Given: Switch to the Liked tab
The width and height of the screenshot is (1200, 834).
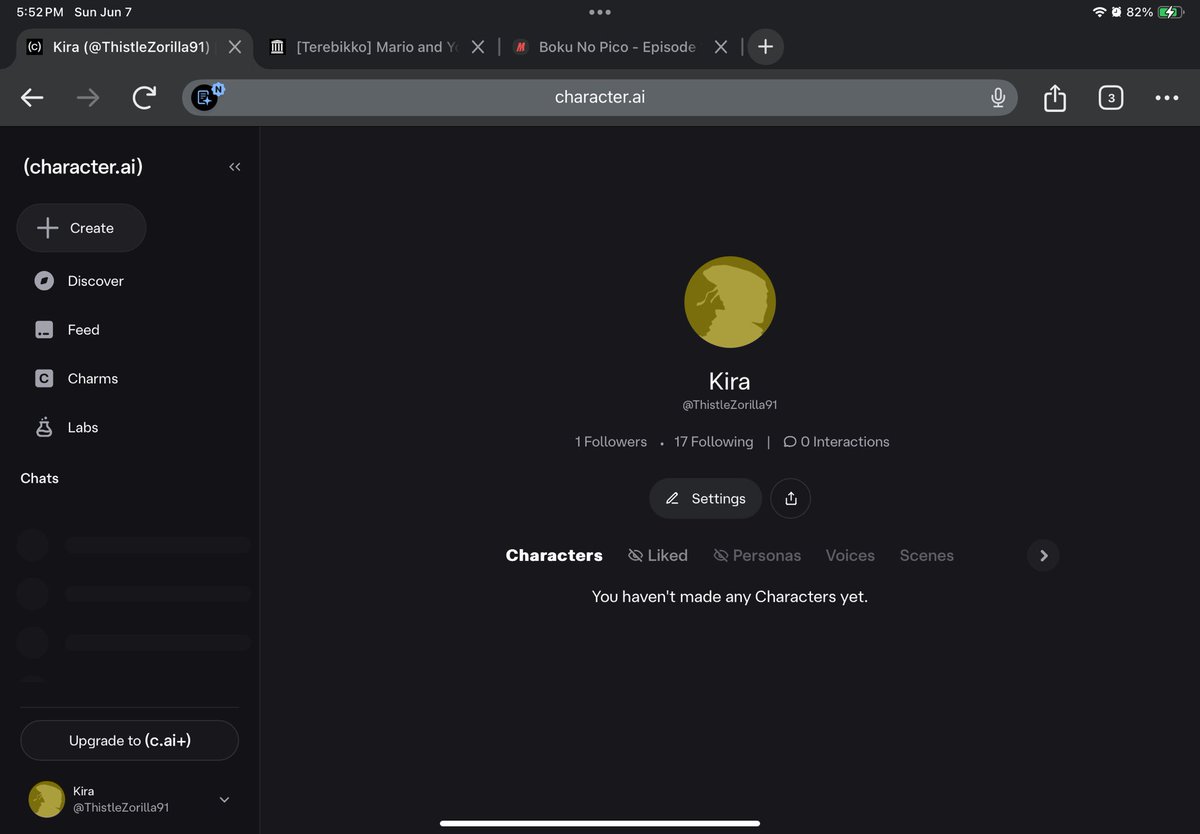Looking at the screenshot, I should point(658,555).
